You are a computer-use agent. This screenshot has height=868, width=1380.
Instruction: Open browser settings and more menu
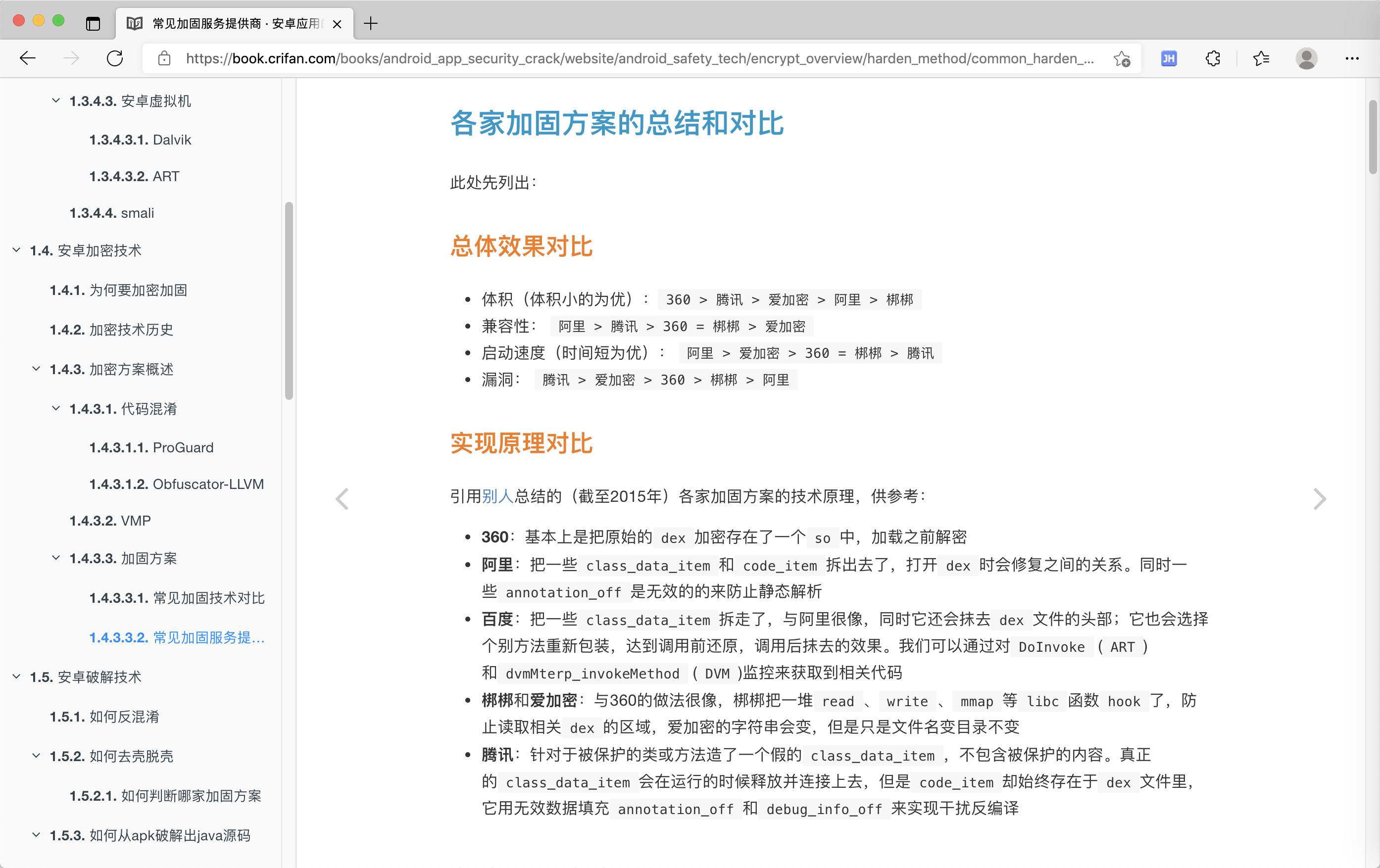(x=1352, y=58)
